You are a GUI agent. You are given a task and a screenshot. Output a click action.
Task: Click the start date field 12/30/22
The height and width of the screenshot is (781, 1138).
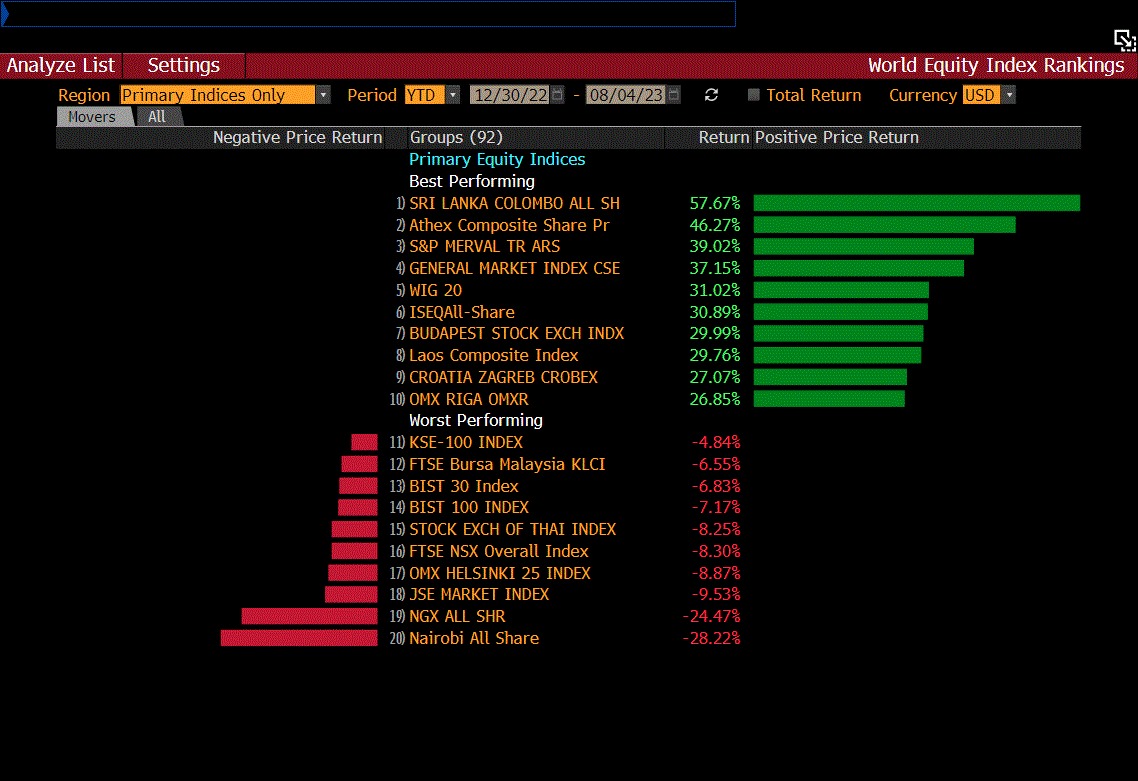pyautogui.click(x=510, y=95)
